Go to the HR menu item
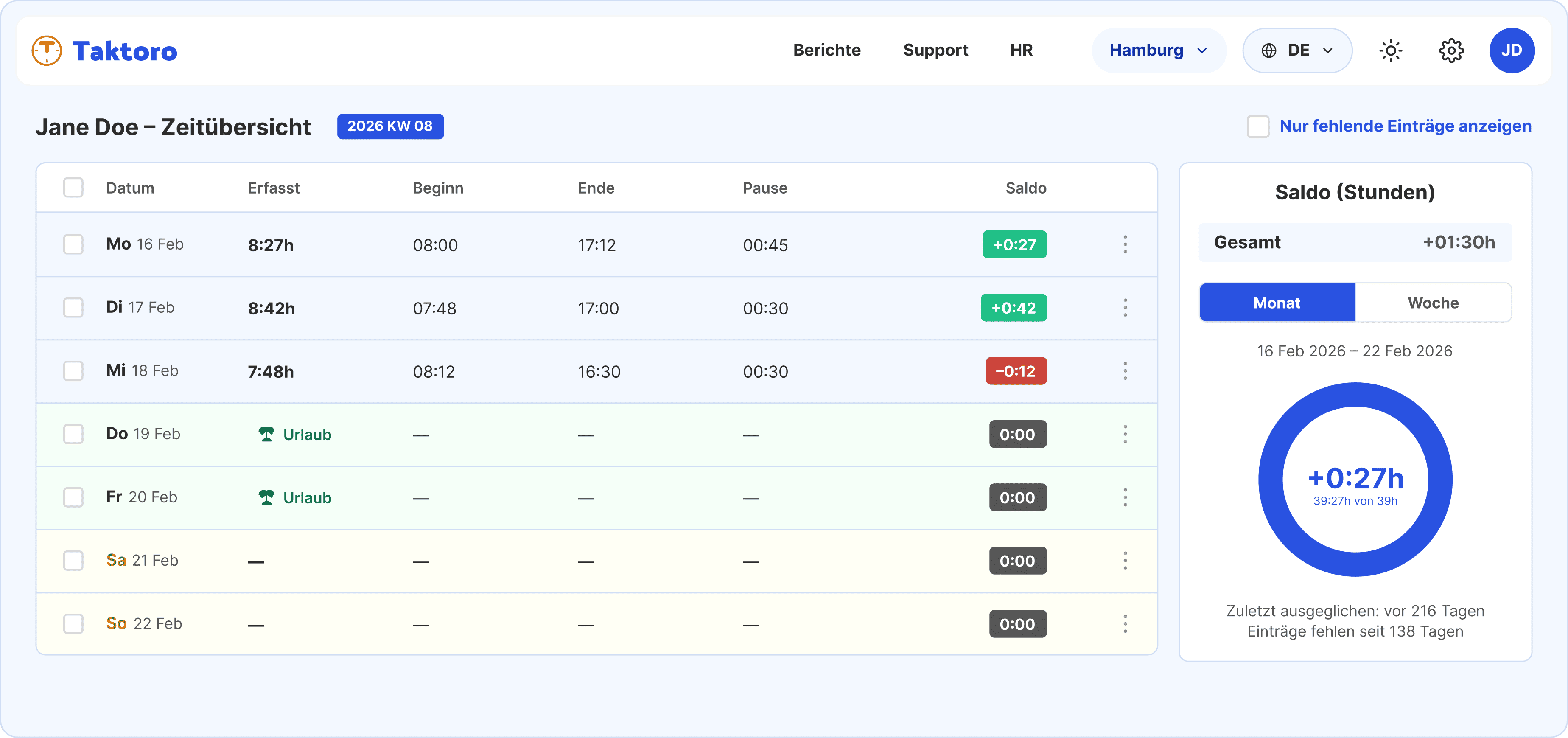 (x=1021, y=50)
